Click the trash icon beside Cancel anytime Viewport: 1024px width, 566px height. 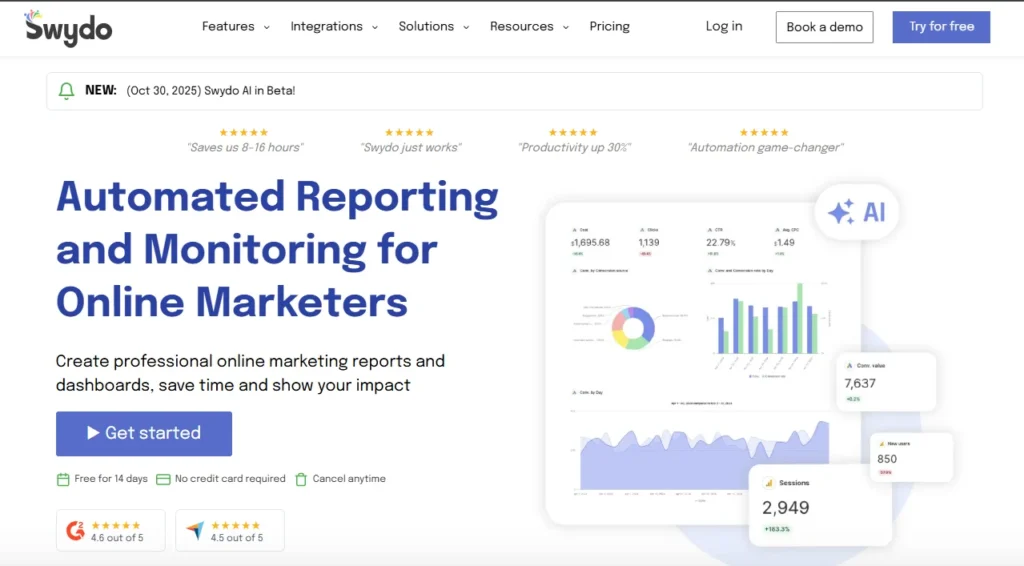pos(301,479)
